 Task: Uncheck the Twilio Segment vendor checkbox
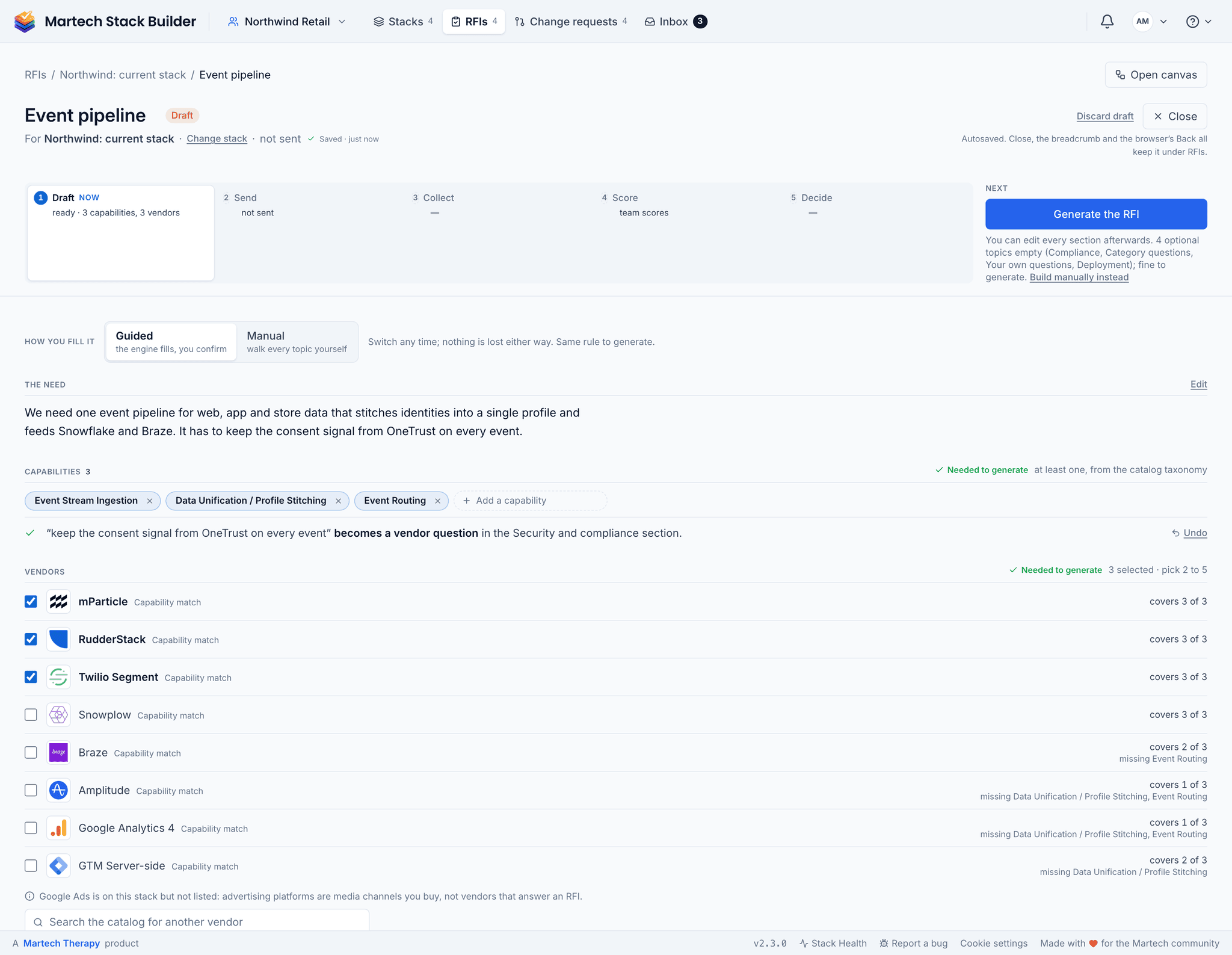click(31, 677)
